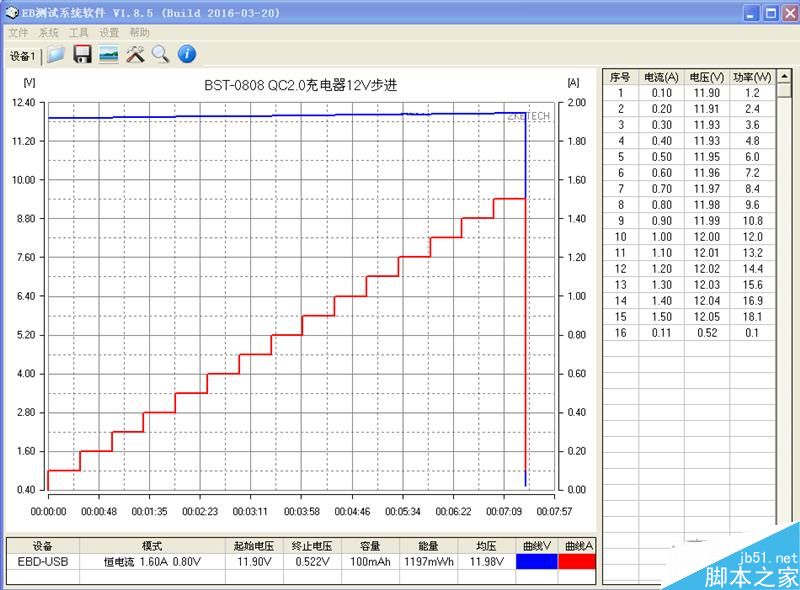Select row 3 power value 3.6
The width and height of the screenshot is (800, 590).
(752, 125)
